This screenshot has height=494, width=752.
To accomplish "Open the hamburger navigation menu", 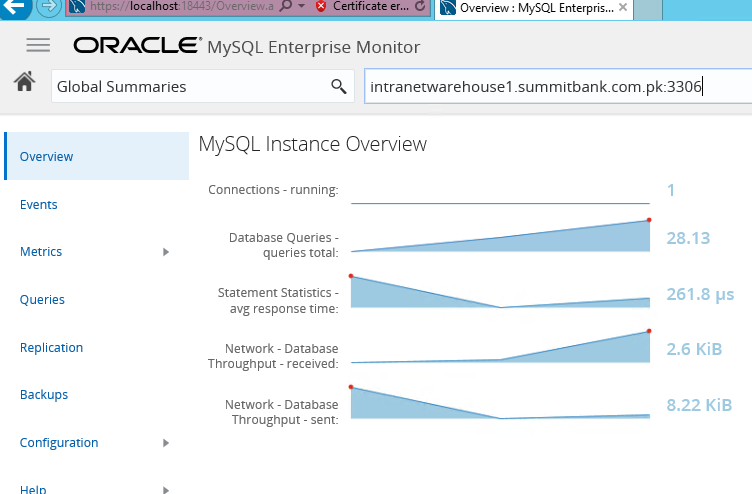I will coord(38,45).
